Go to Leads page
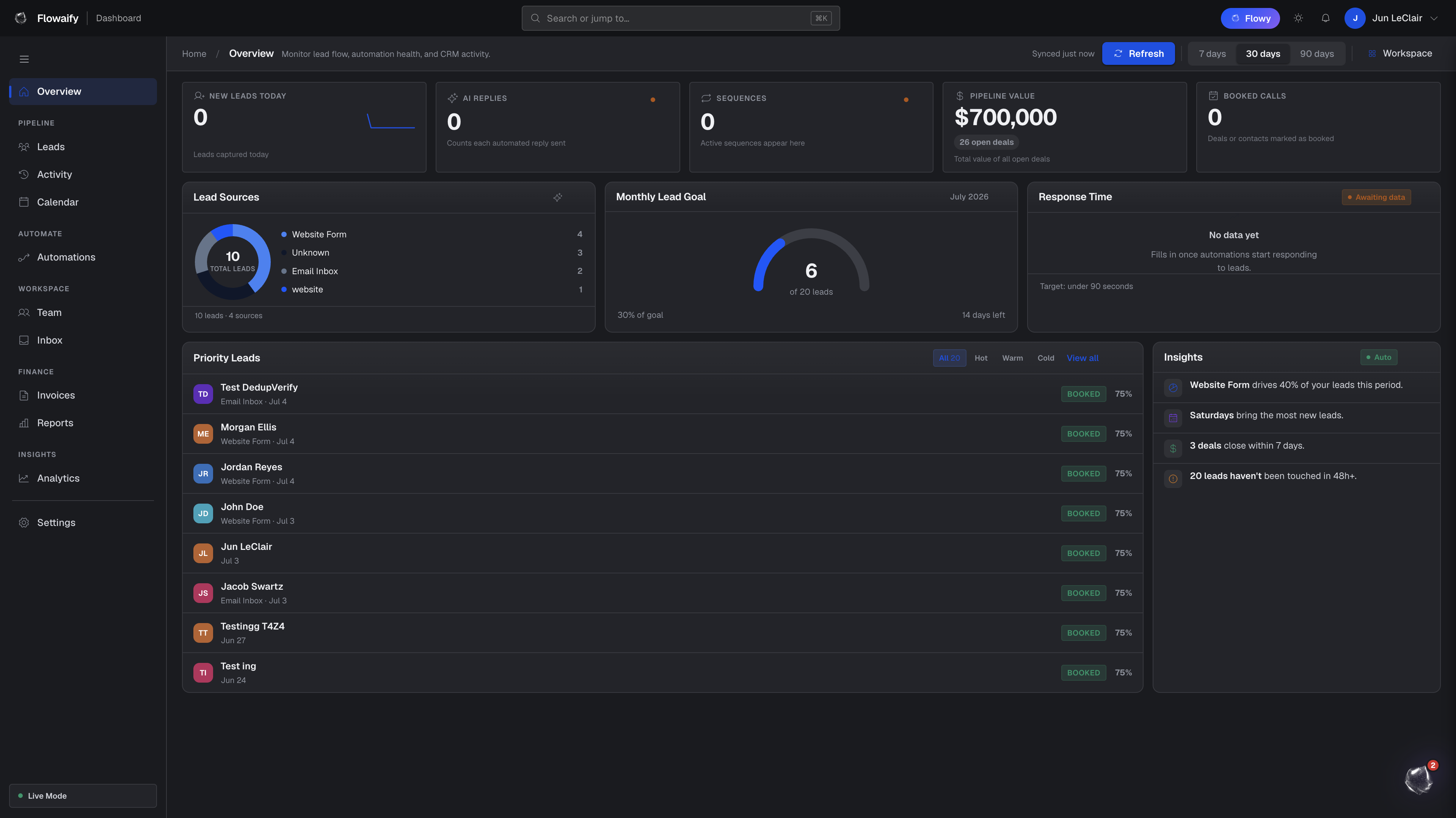The image size is (1456, 818). click(83, 147)
